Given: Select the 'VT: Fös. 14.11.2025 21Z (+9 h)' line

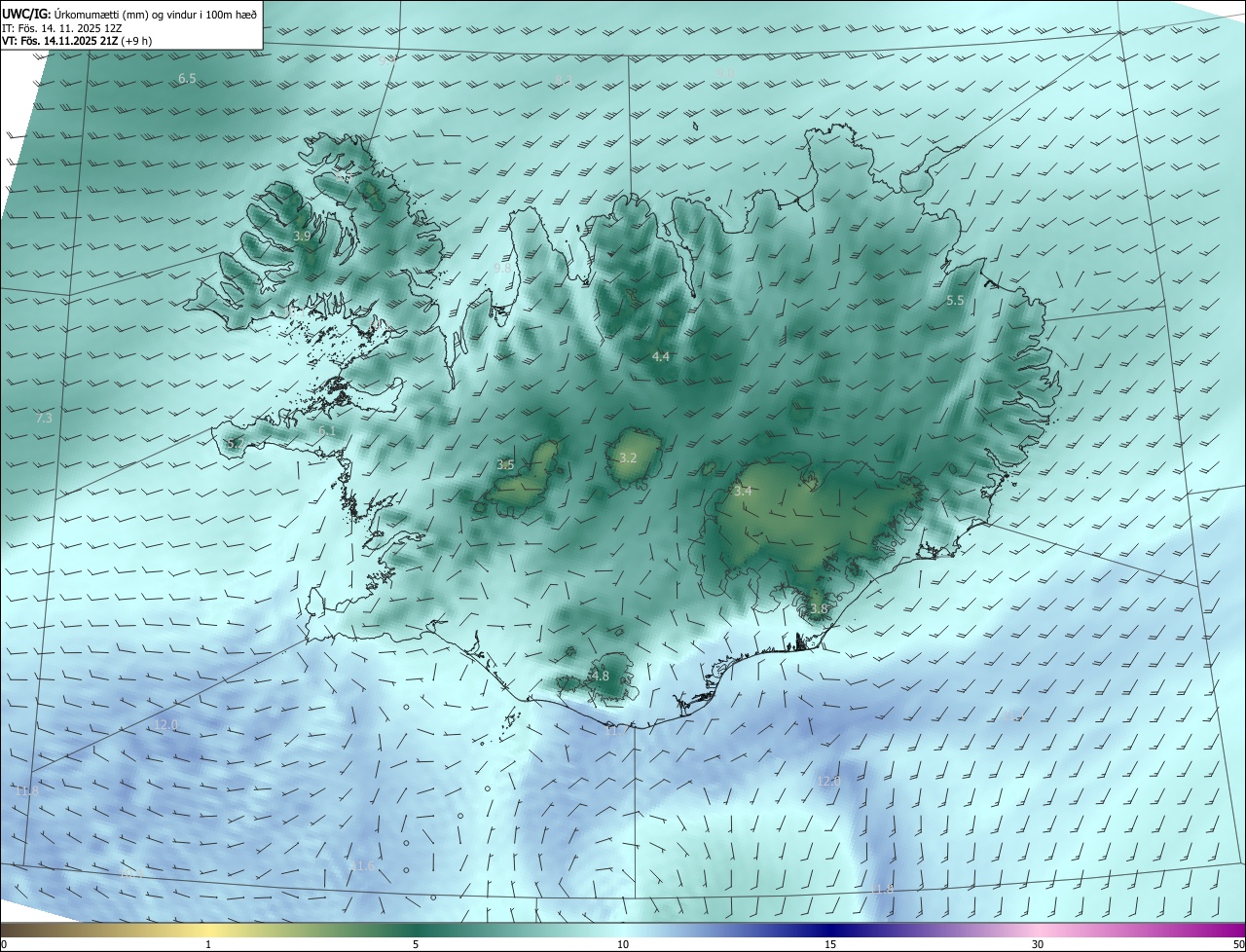Looking at the screenshot, I should (77, 41).
